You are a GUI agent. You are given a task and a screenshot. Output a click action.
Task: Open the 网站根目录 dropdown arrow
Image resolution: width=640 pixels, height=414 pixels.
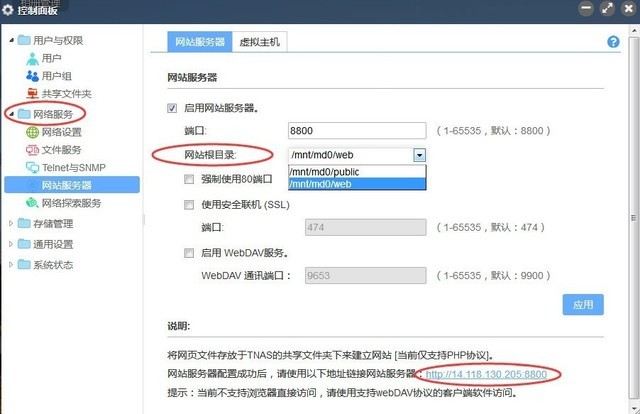coord(420,155)
